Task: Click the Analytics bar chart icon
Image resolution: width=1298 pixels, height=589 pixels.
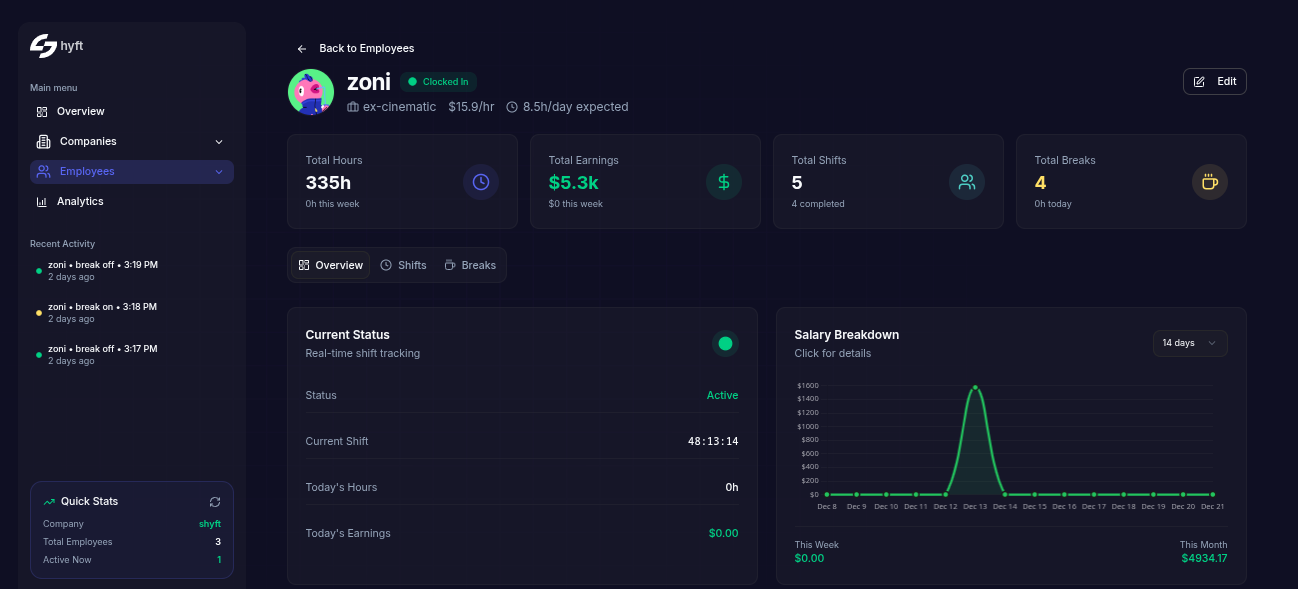Action: pos(42,202)
